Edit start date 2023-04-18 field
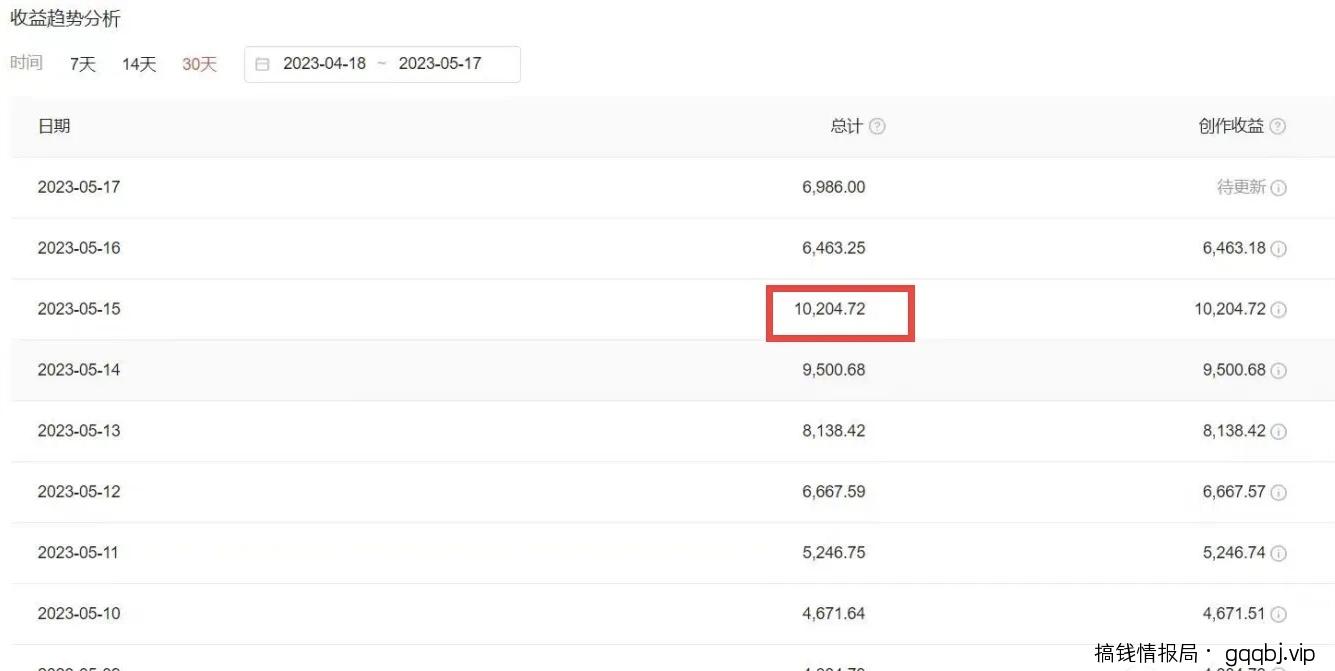Screen dimensions: 1335x671 [324, 64]
